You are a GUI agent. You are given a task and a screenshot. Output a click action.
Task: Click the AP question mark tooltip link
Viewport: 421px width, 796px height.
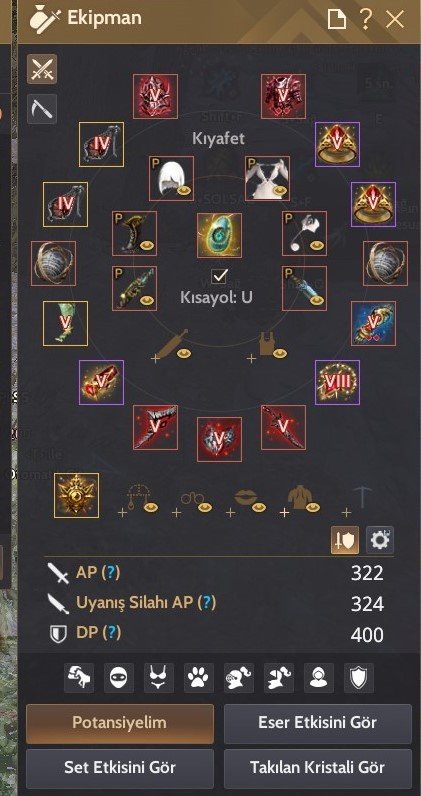pyautogui.click(x=111, y=573)
